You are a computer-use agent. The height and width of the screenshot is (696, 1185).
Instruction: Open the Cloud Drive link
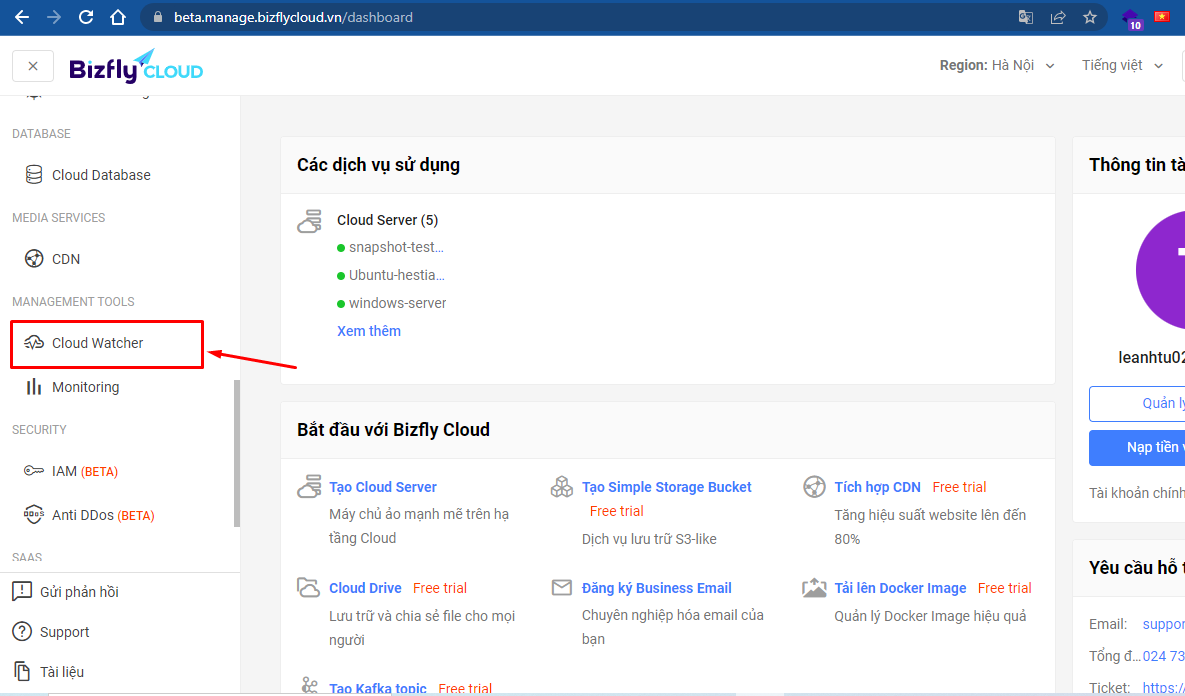(x=365, y=588)
